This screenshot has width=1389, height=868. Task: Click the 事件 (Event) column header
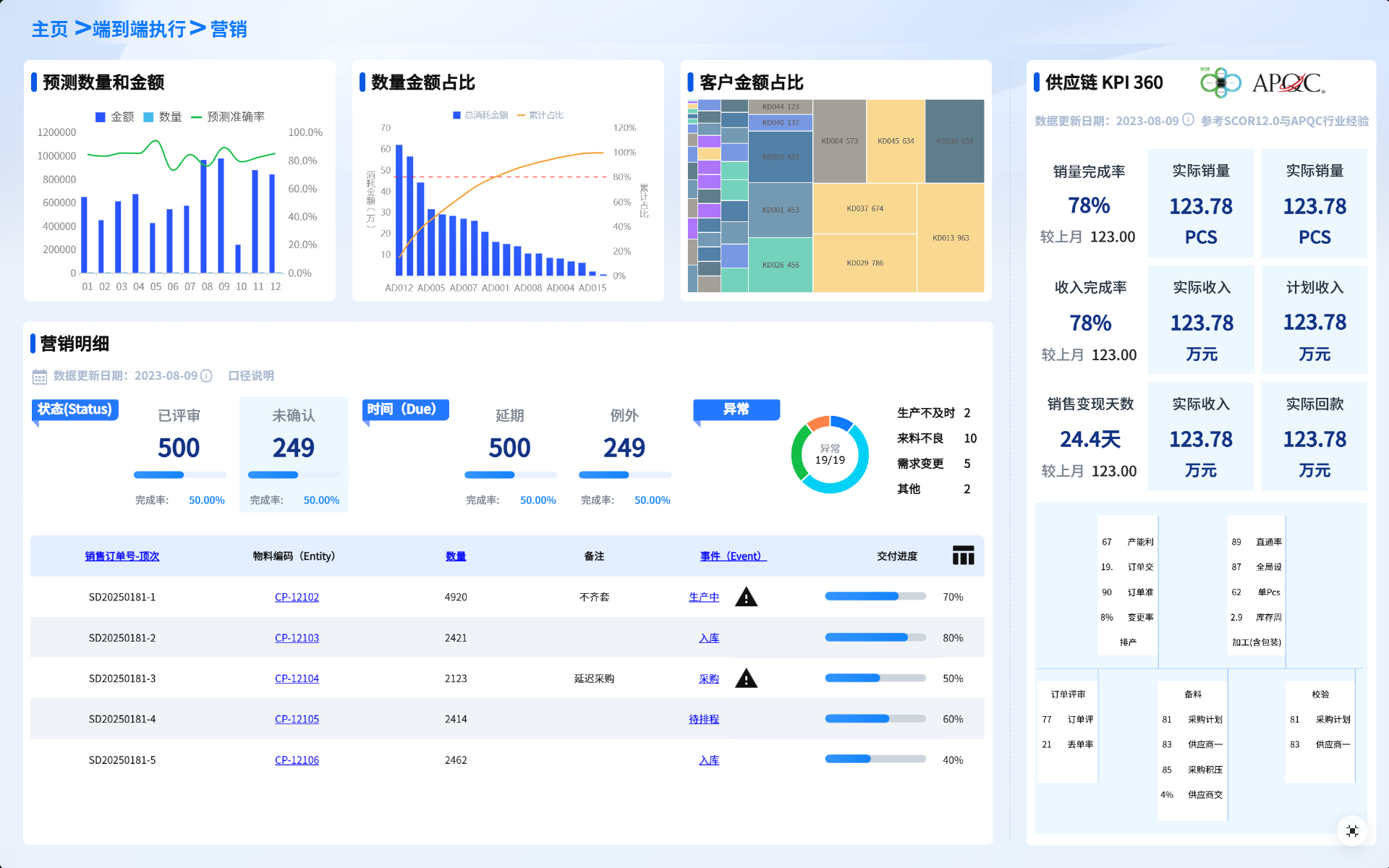pos(732,556)
